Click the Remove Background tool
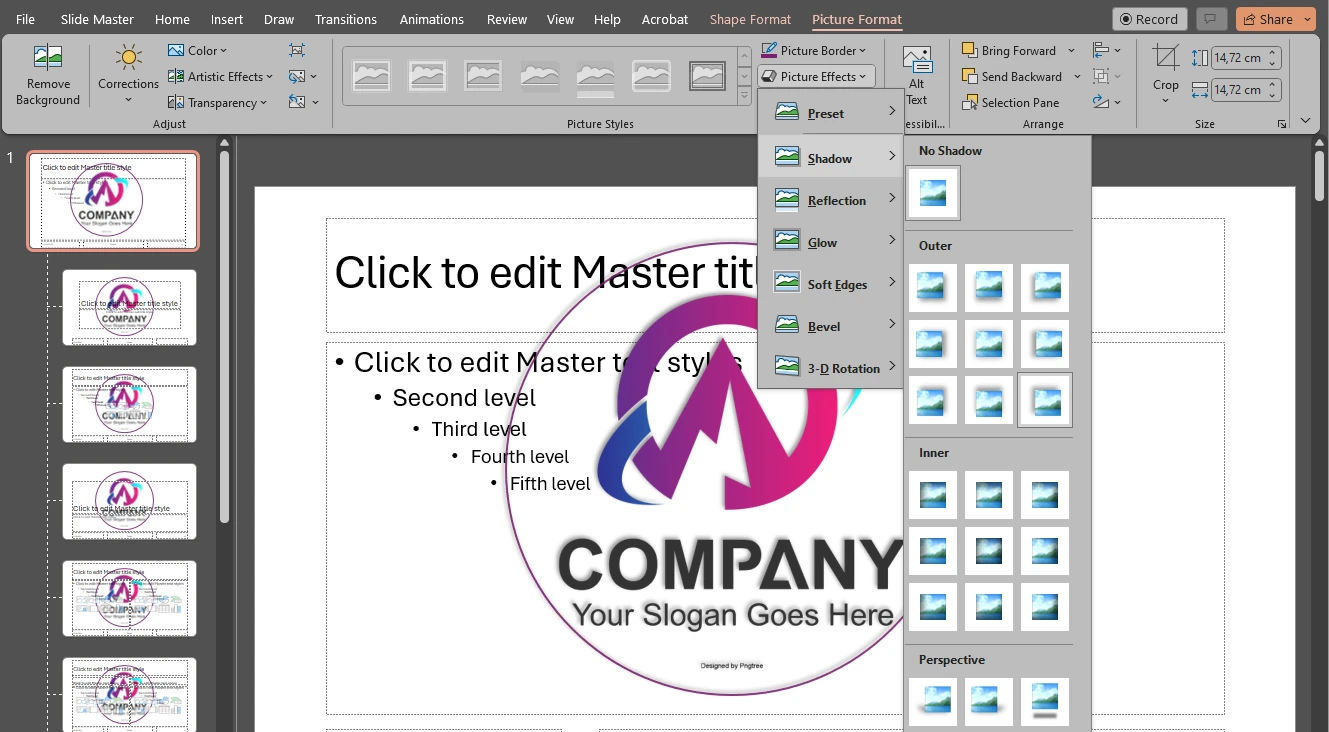Image resolution: width=1329 pixels, height=732 pixels. (x=47, y=74)
